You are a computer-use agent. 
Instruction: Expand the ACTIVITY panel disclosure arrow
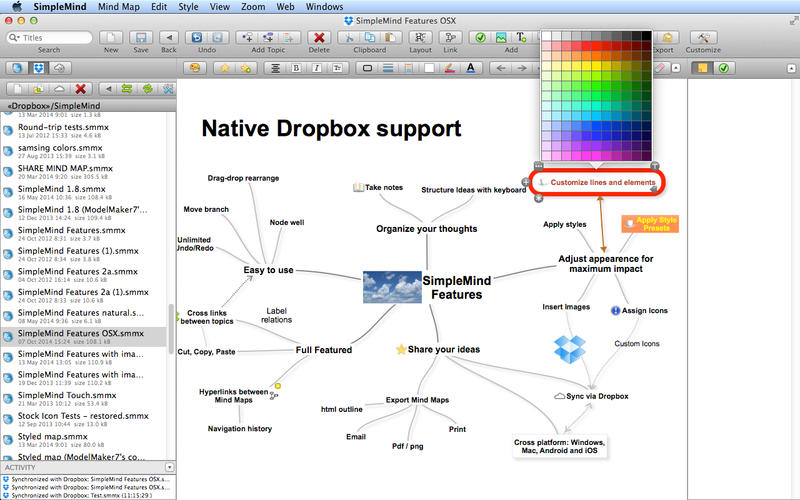point(171,467)
